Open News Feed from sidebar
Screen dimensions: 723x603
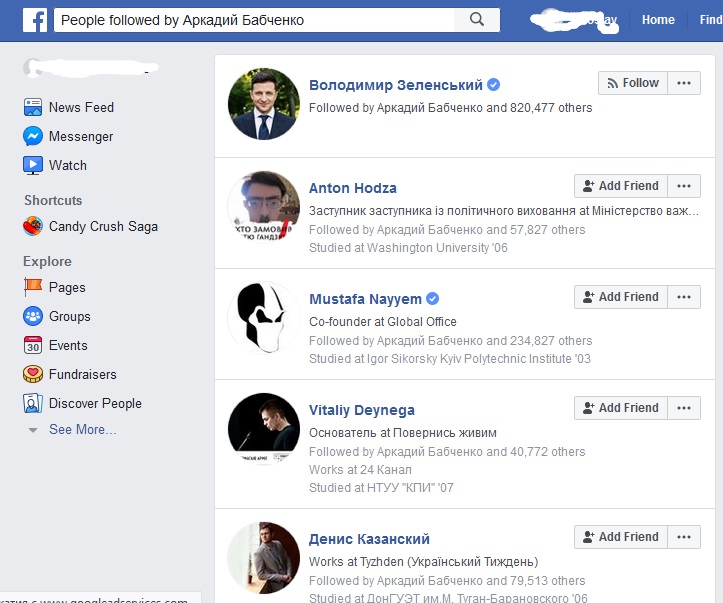click(x=80, y=107)
